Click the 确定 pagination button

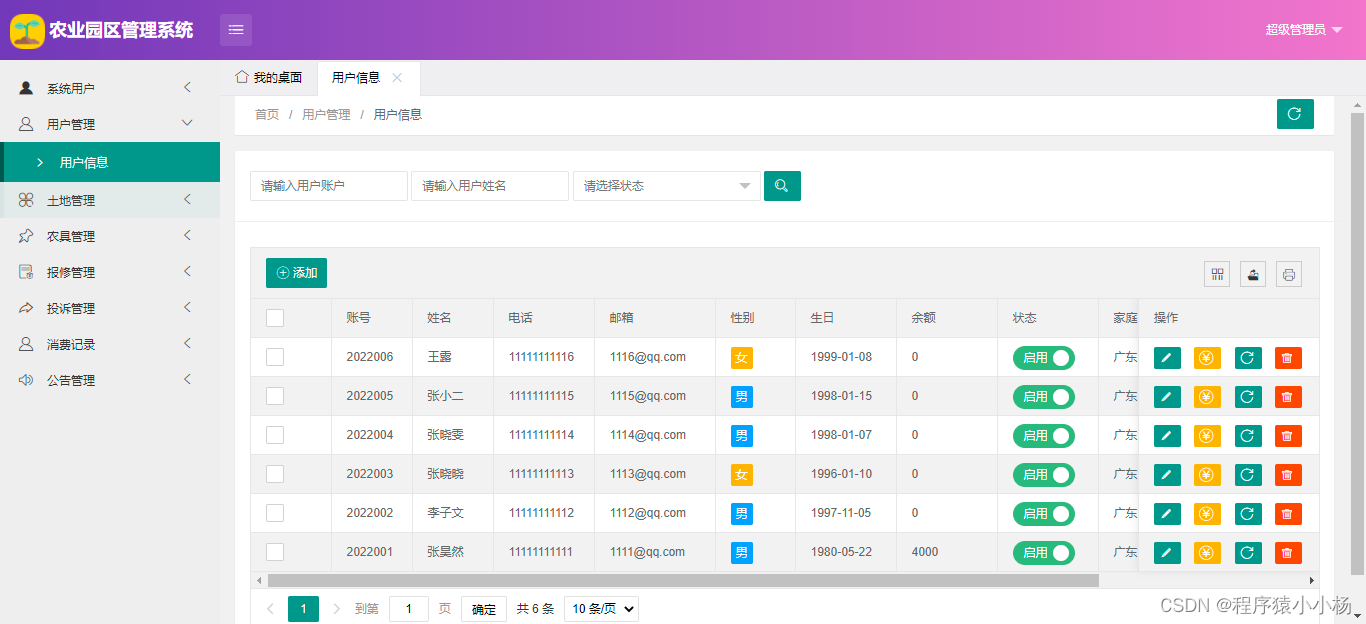483,609
